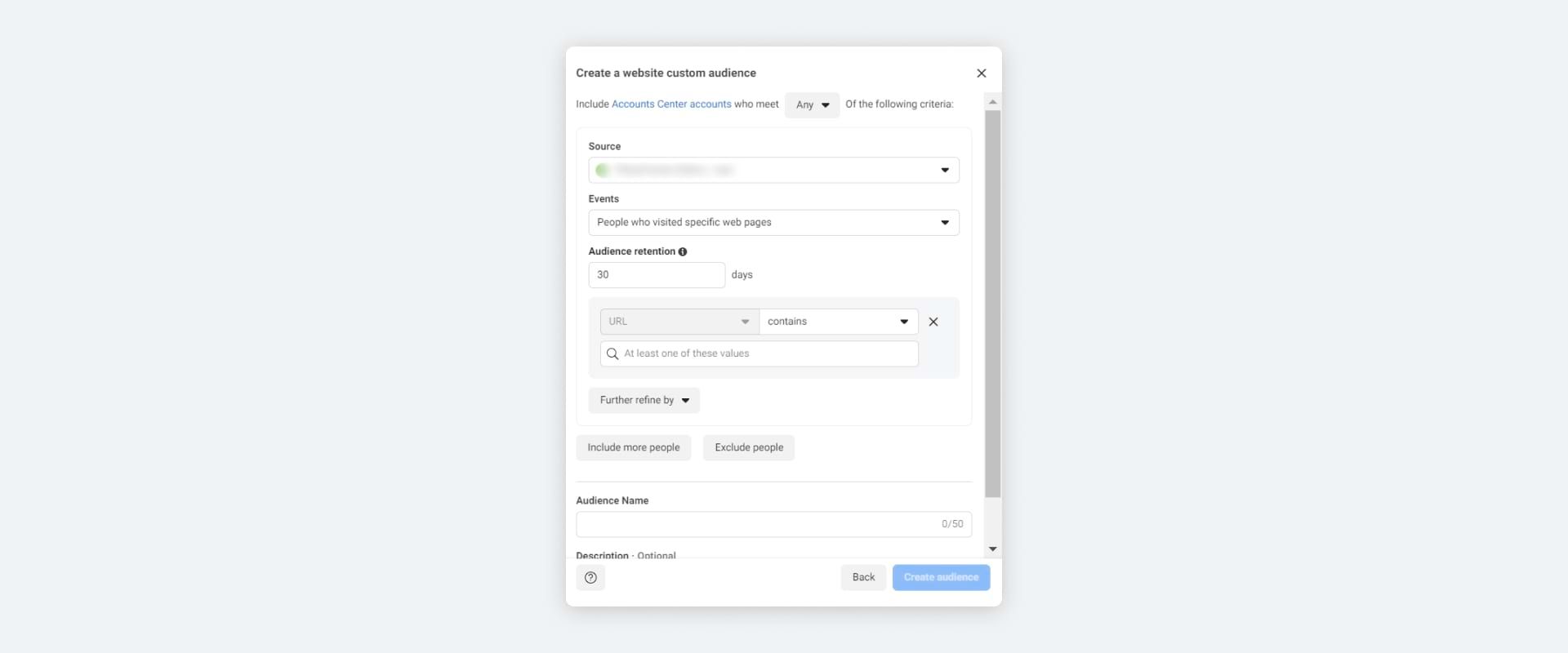Go back with the Back button
The height and width of the screenshot is (653, 1568).
click(x=863, y=577)
